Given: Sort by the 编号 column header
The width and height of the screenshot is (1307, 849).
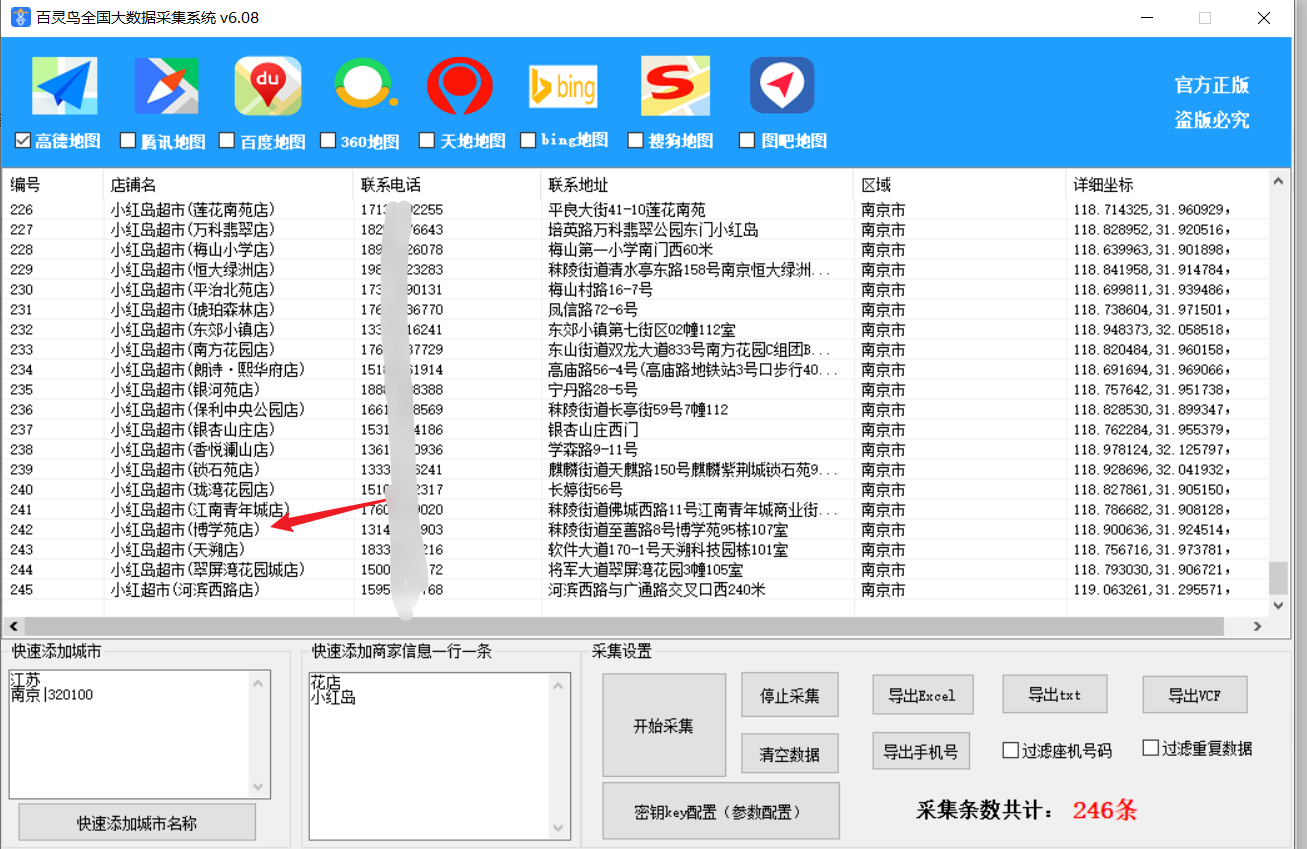Looking at the screenshot, I should [52, 185].
